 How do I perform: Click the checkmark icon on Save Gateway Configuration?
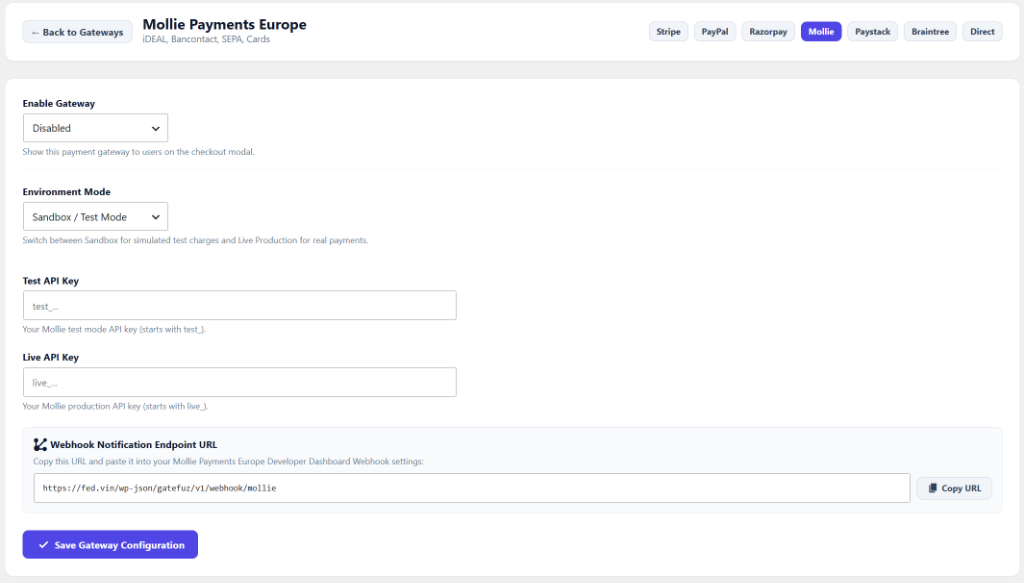pos(43,544)
